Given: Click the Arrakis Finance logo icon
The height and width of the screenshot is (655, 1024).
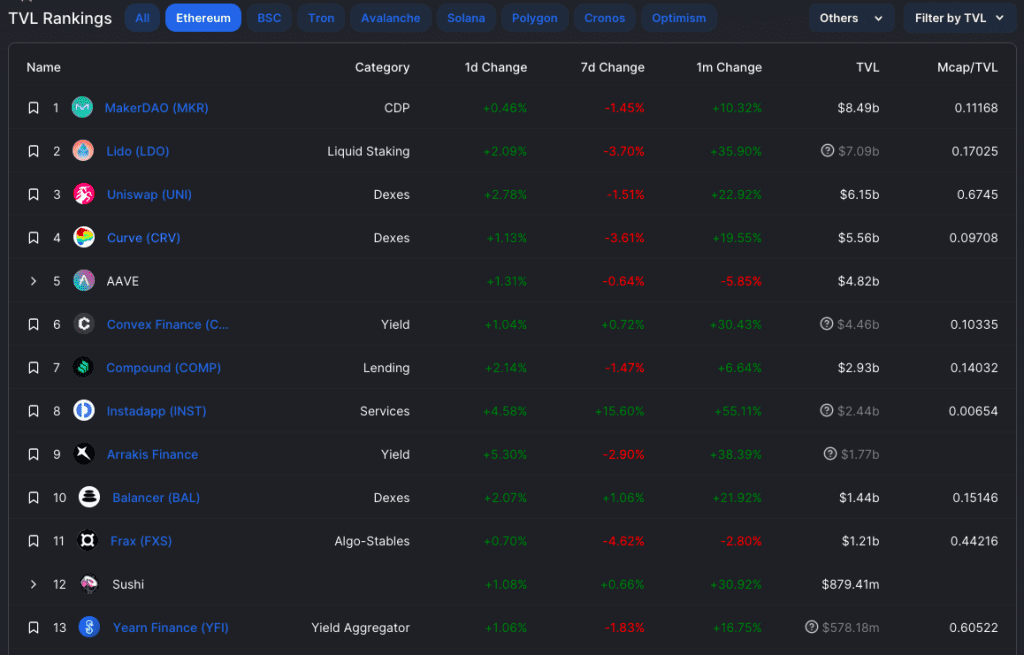Looking at the screenshot, I should [x=84, y=454].
